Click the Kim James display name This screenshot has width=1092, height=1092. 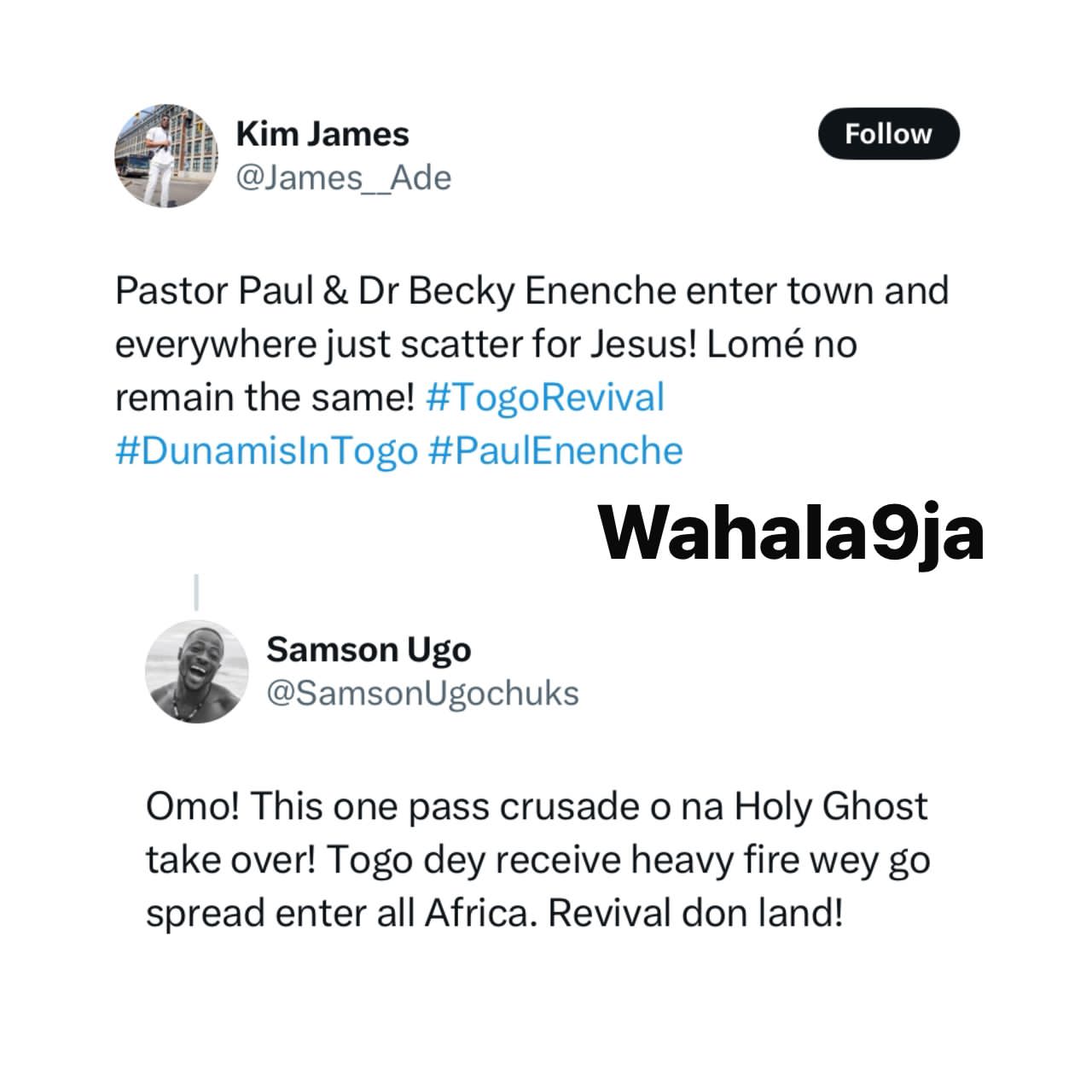(322, 134)
